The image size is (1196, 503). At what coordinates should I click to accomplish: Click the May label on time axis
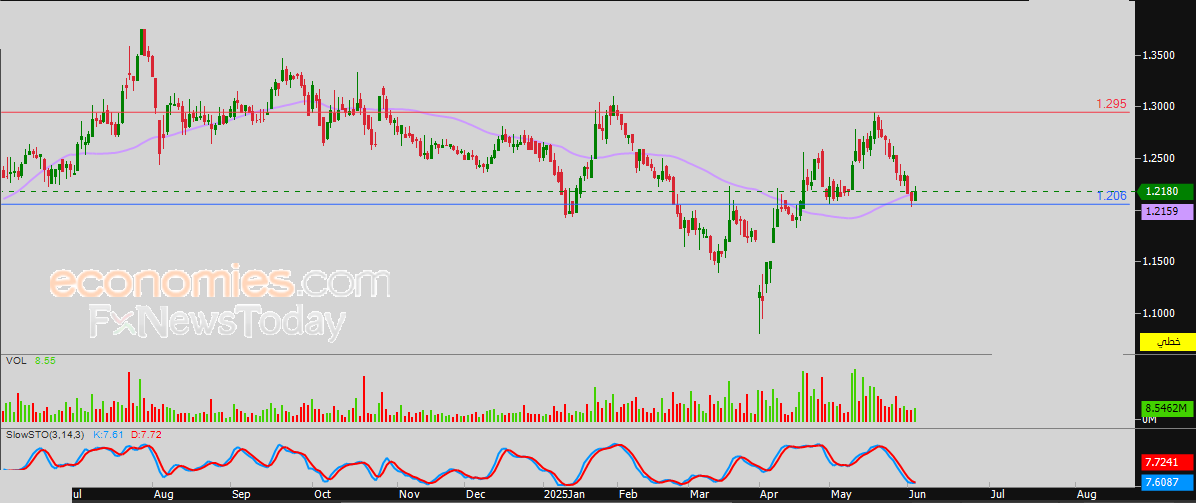coord(841,495)
